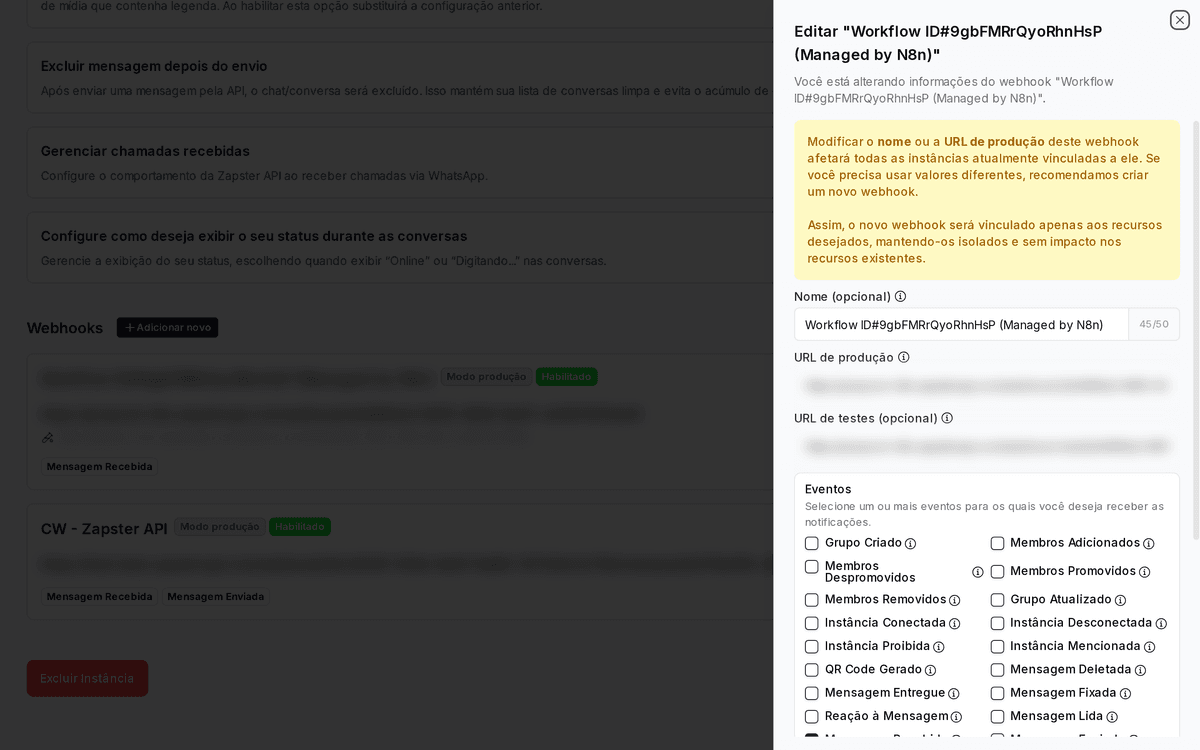The width and height of the screenshot is (1200, 750).
Task: Check the "Membros Adicionados" event
Action: (x=997, y=543)
